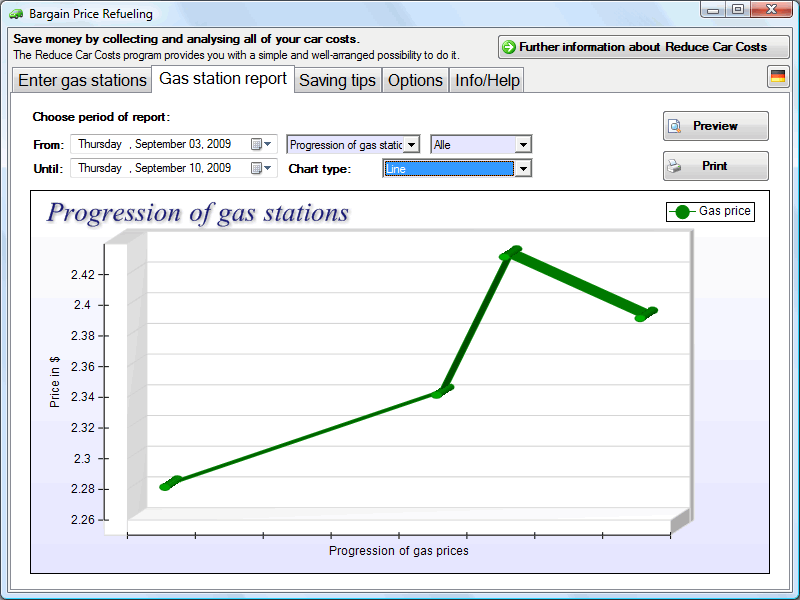Open the Until date calendar picker icon

click(259, 169)
